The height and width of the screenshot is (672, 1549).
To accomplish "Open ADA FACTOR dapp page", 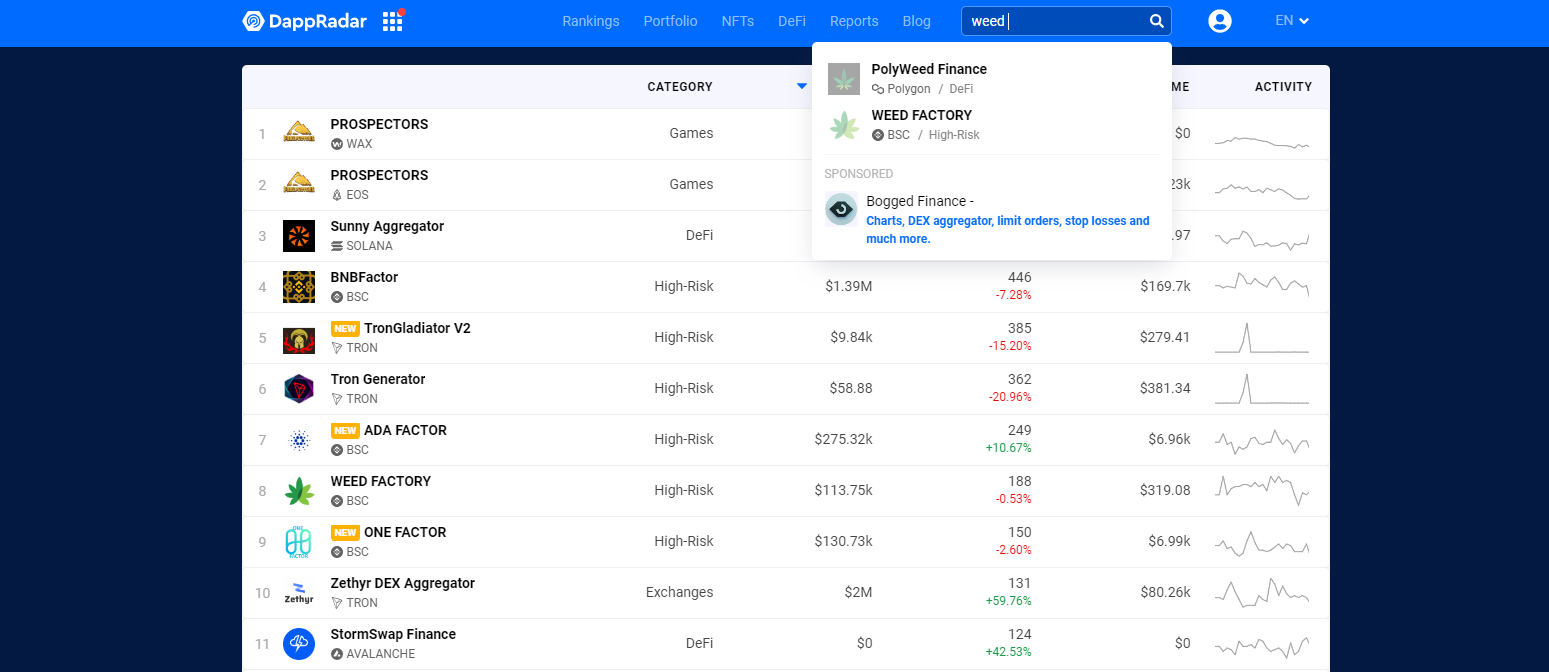I will (405, 430).
